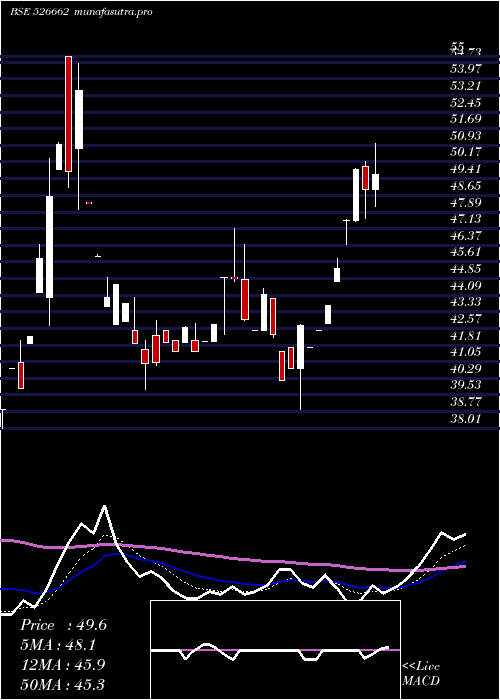500x700 pixels.
Task: Click the 51.69 price axis label
Action: pyautogui.click(x=466, y=119)
